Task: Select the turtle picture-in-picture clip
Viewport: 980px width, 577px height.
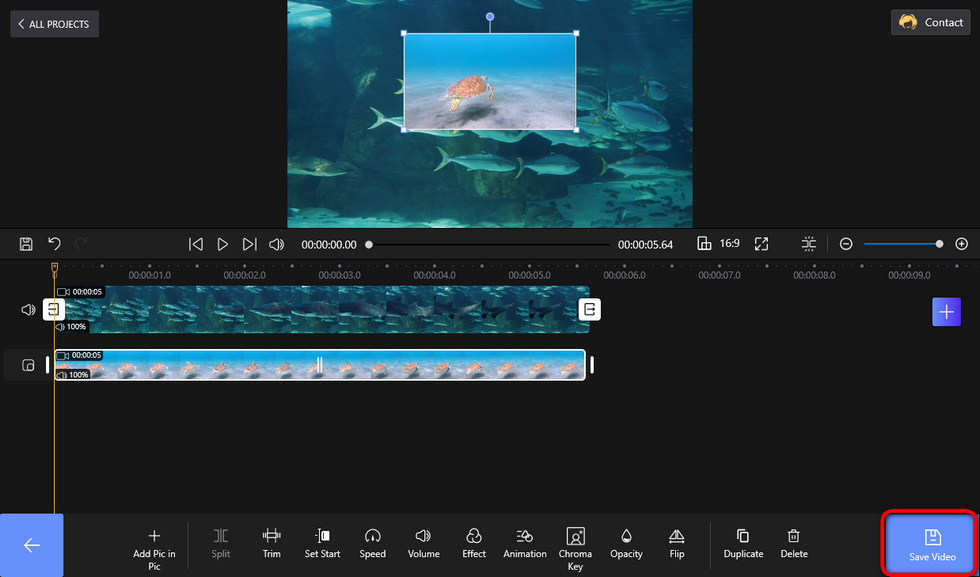Action: coord(320,365)
